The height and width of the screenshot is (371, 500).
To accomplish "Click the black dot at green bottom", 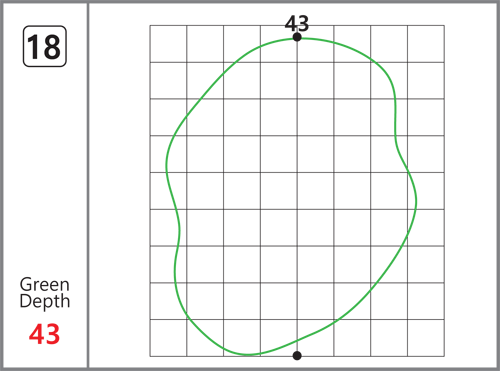I will coord(297,356).
